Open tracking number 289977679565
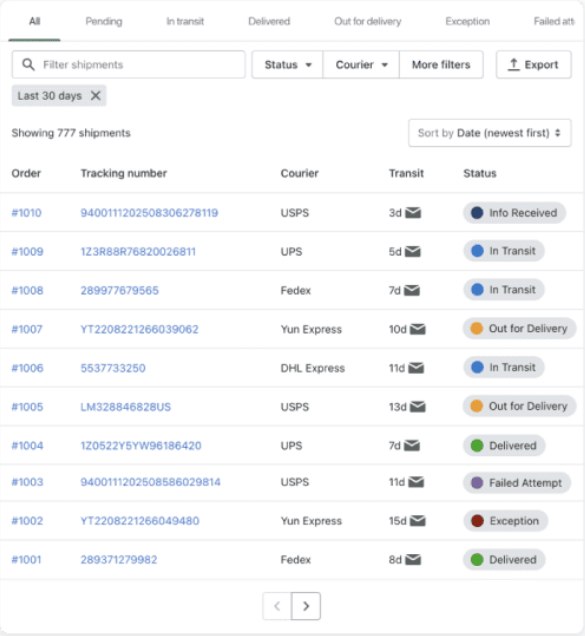This screenshot has height=636, width=585. point(119,290)
